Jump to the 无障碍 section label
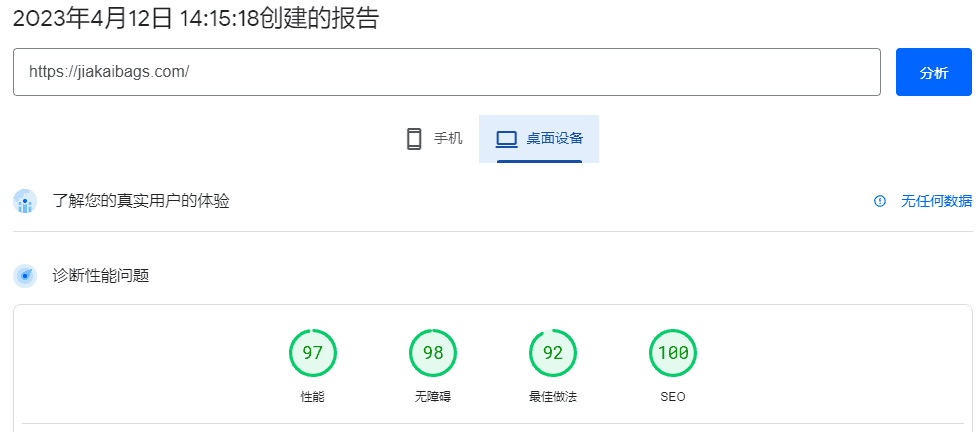The width and height of the screenshot is (978, 432). pos(433,396)
